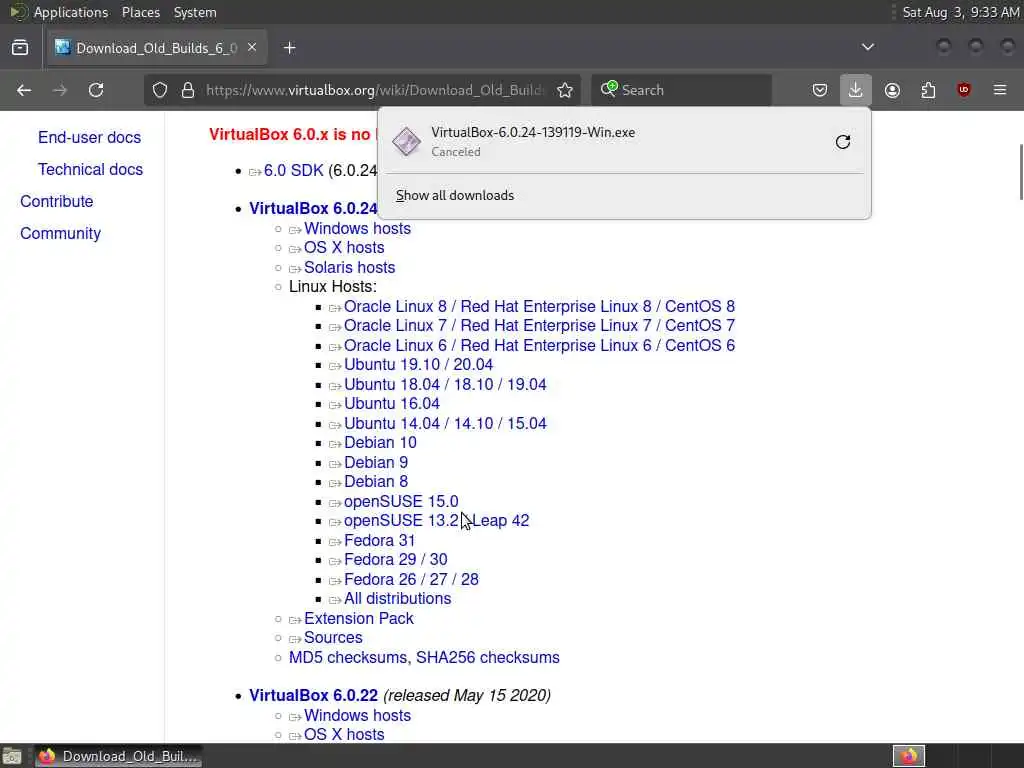The image size is (1024, 768).
Task: Click the All distributions link
Action: 398,598
